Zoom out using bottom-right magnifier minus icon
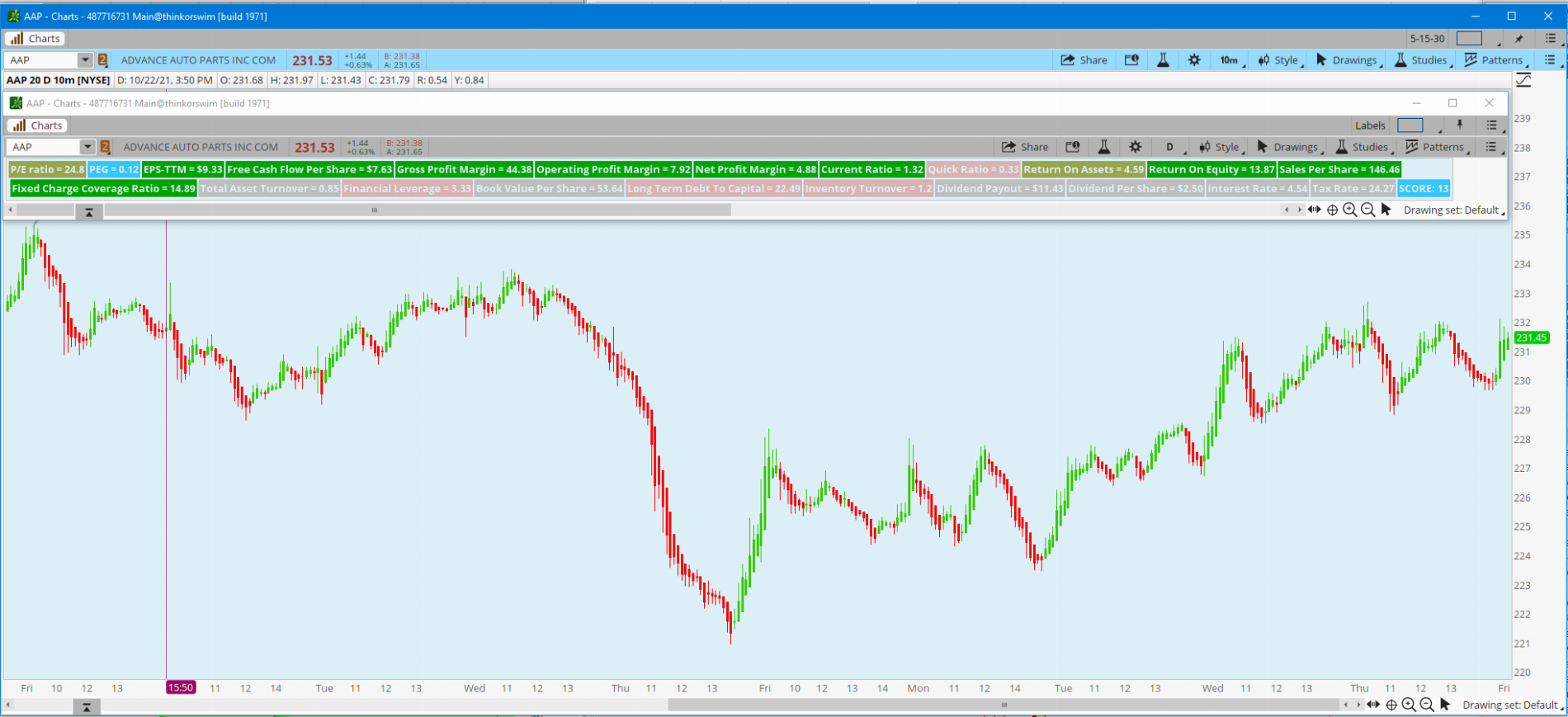Screen dimensions: 1568x717 click(1427, 705)
